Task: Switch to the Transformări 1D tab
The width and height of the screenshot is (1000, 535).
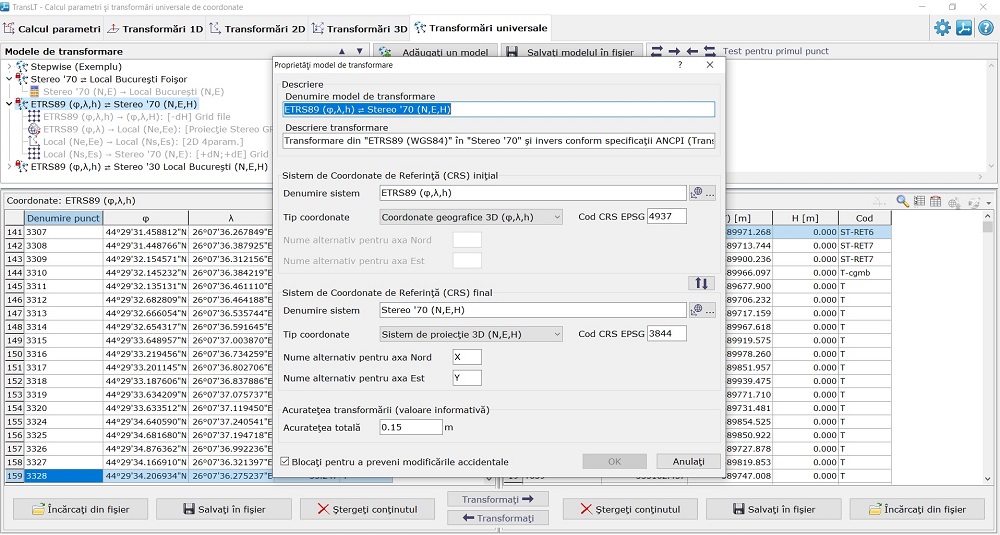Action: pos(155,29)
